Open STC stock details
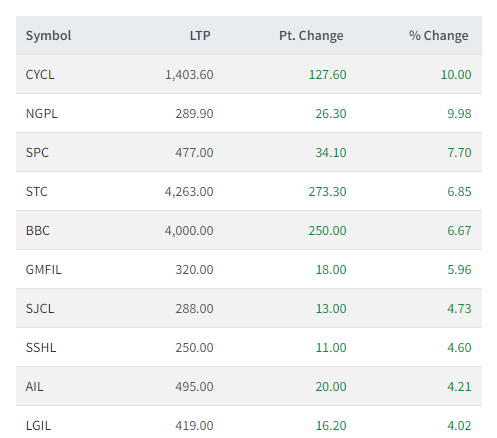 37,191
